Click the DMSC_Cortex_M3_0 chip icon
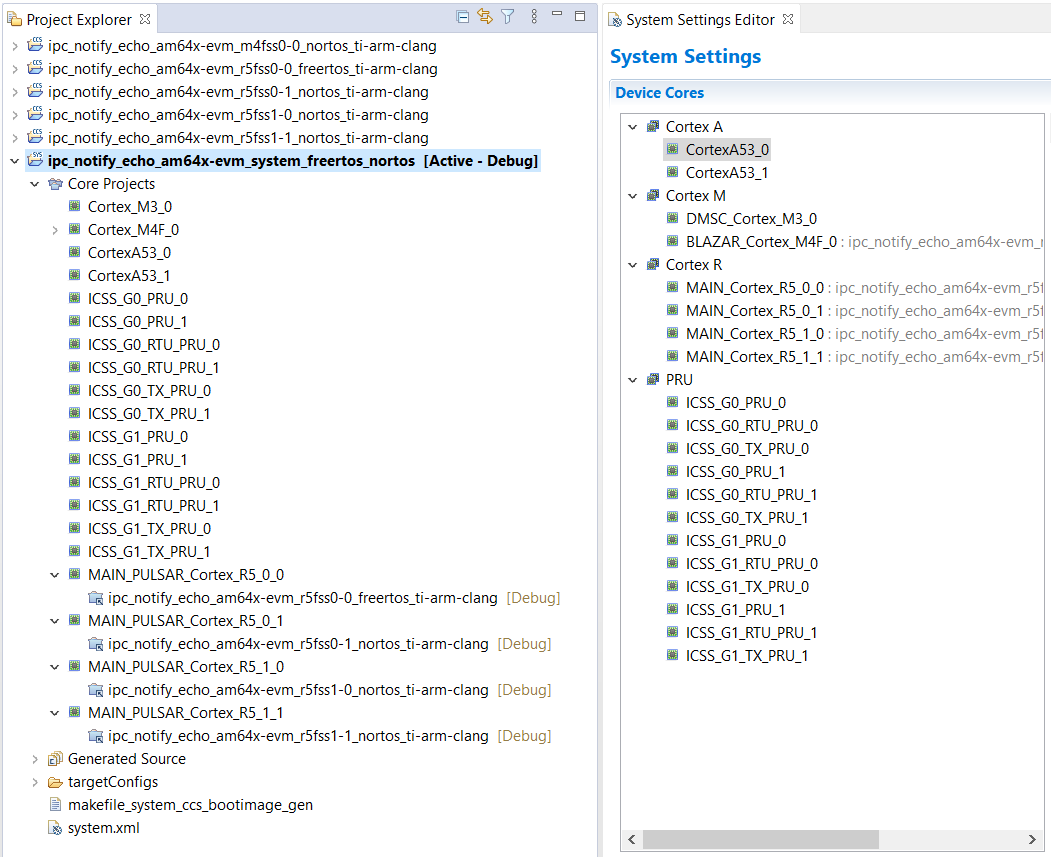The width and height of the screenshot is (1051, 857). (673, 219)
